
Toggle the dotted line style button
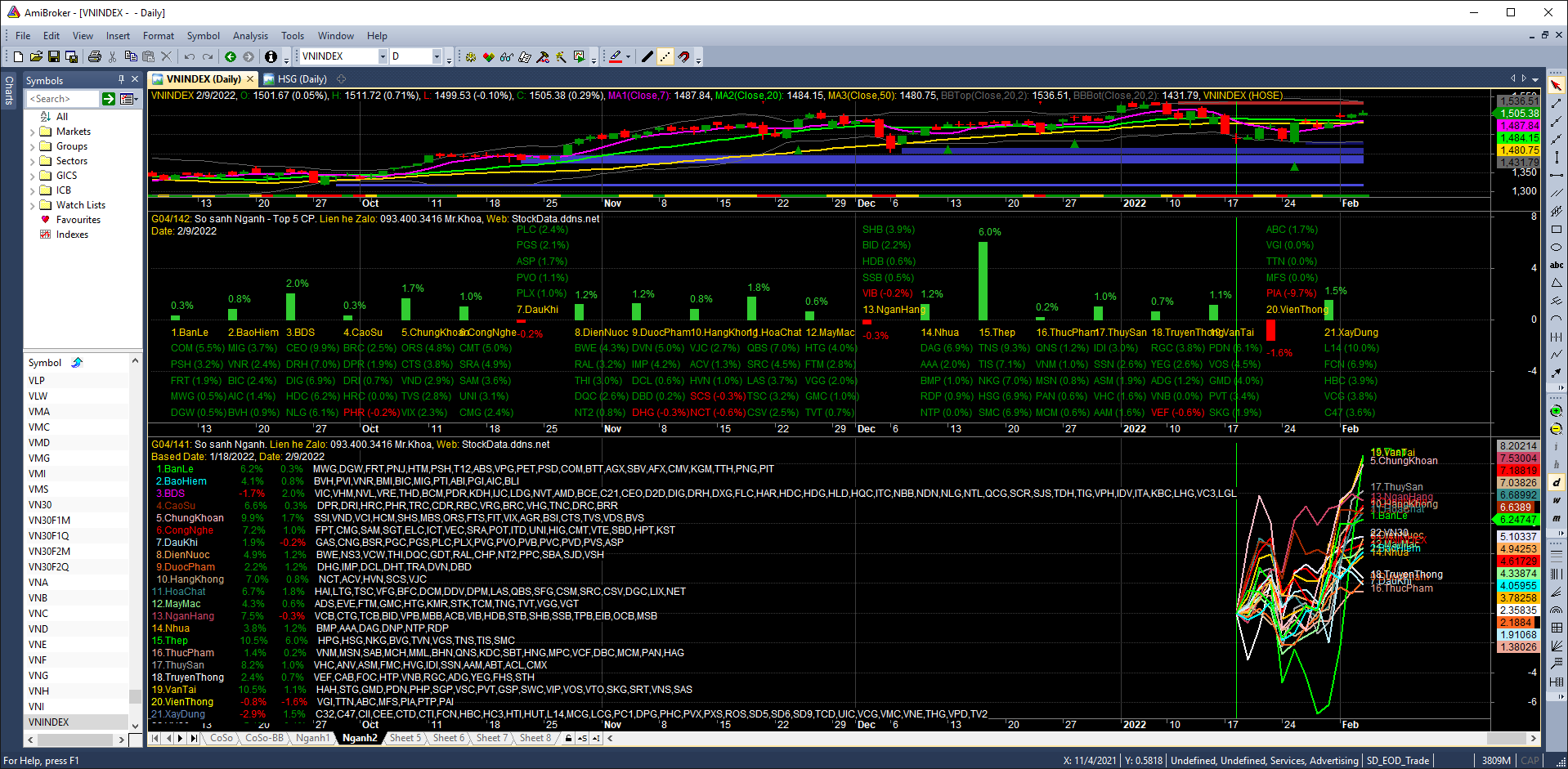point(665,56)
